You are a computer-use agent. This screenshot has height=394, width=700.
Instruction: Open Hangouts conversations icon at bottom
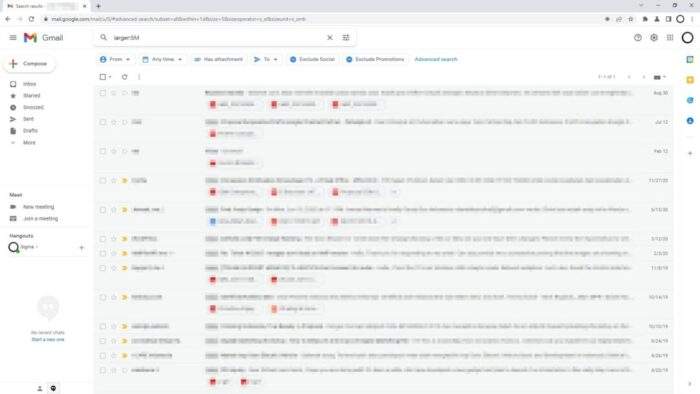[53, 389]
